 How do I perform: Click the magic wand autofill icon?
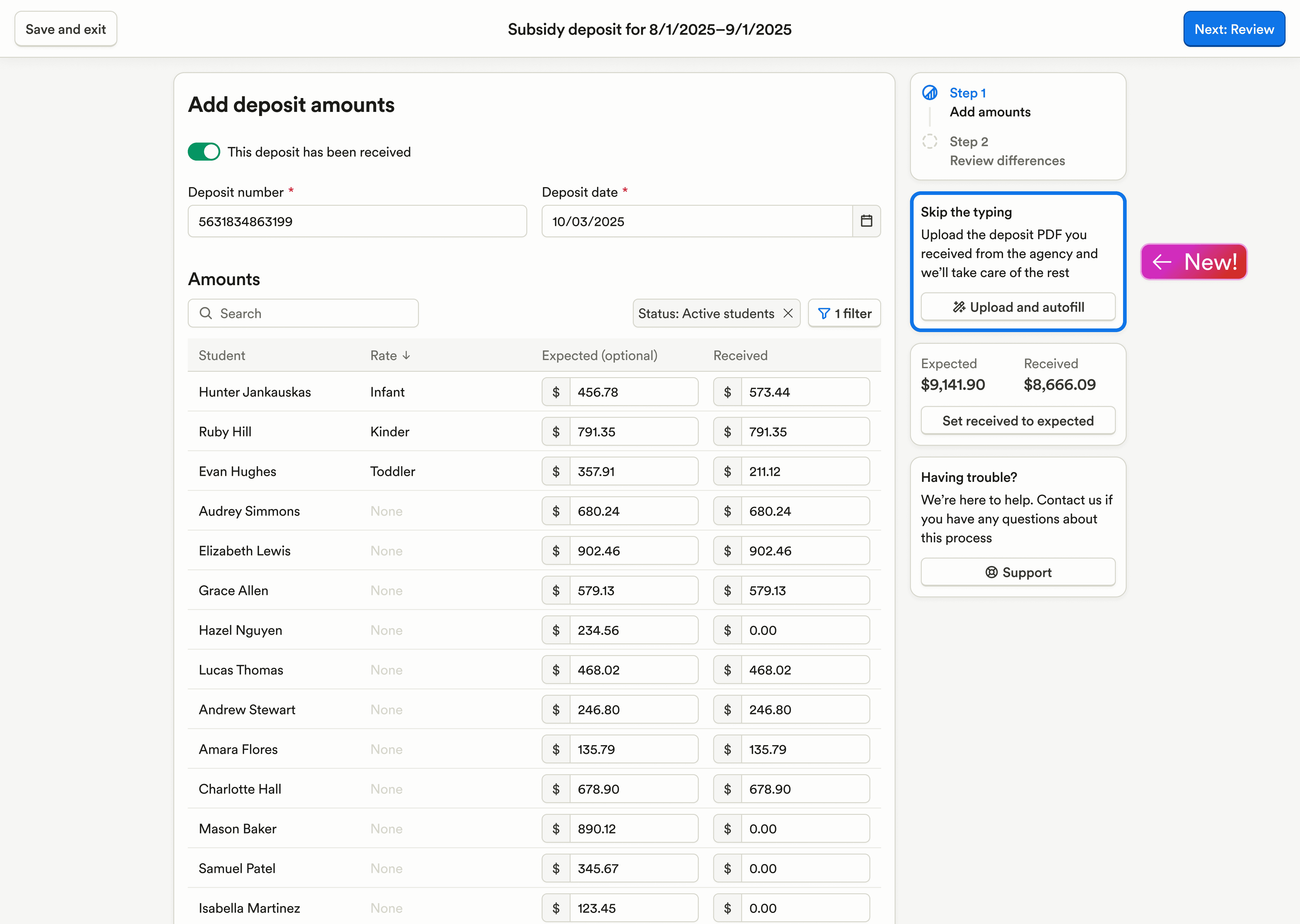959,307
